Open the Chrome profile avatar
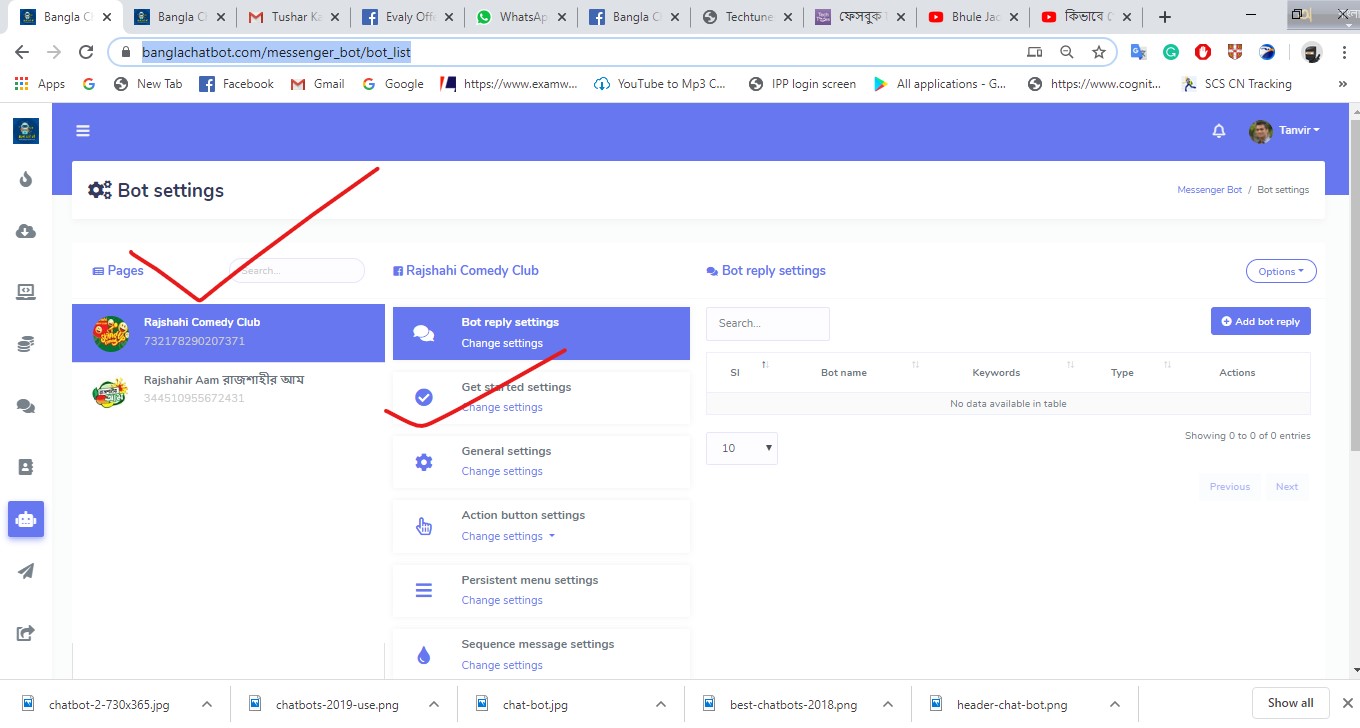 pyautogui.click(x=1311, y=52)
